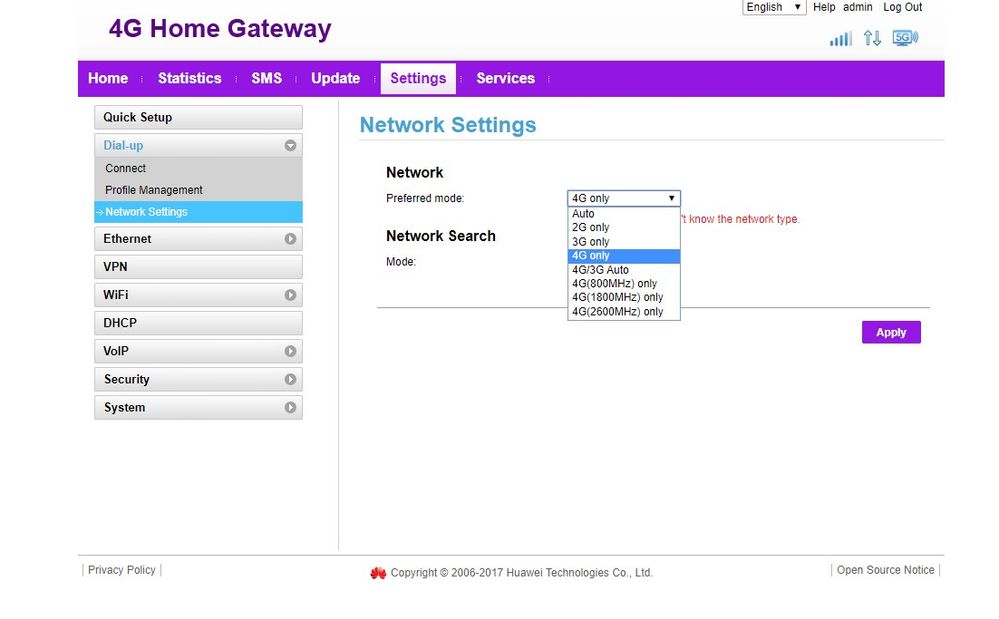Click the Huawei logo in footer
Screen dimensions: 999x619
pos(378,573)
